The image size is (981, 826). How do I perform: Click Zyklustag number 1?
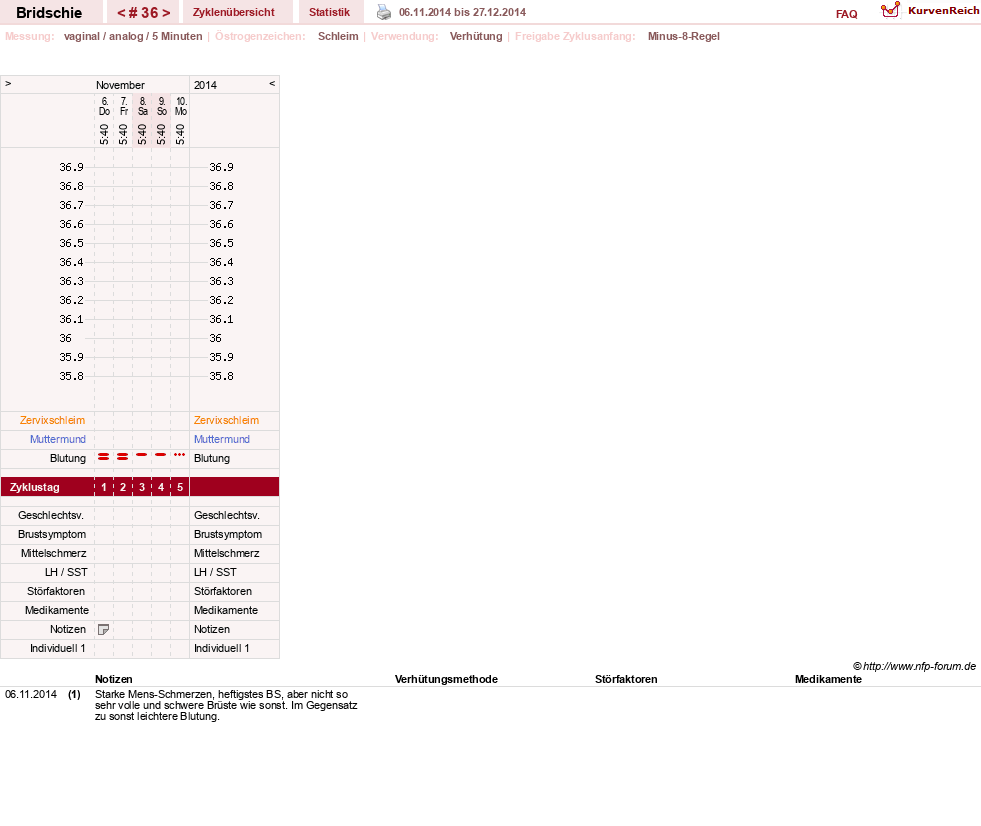[x=104, y=487]
